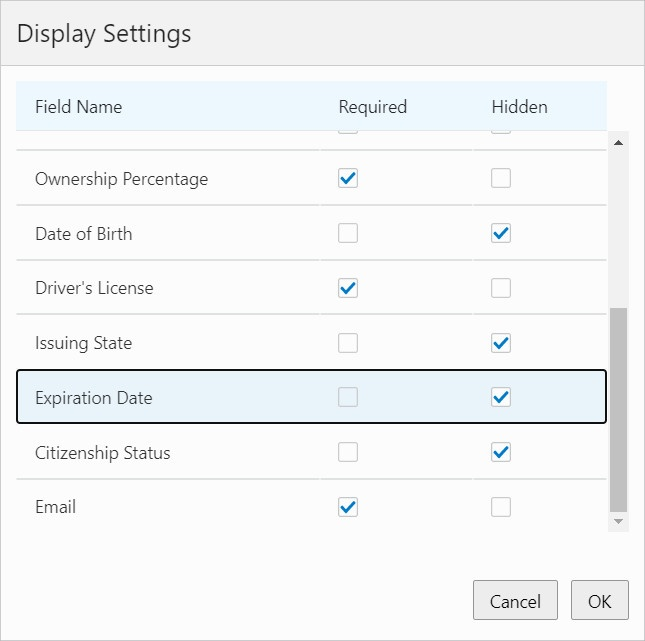Uncheck Required for Driver's License

pyautogui.click(x=348, y=288)
